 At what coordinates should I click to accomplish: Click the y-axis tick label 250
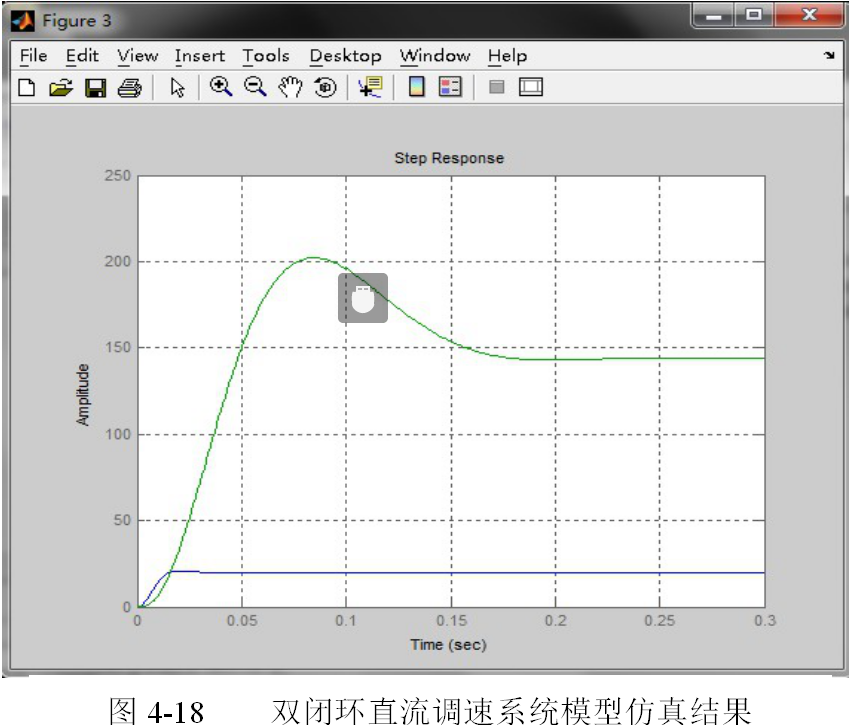(118, 176)
